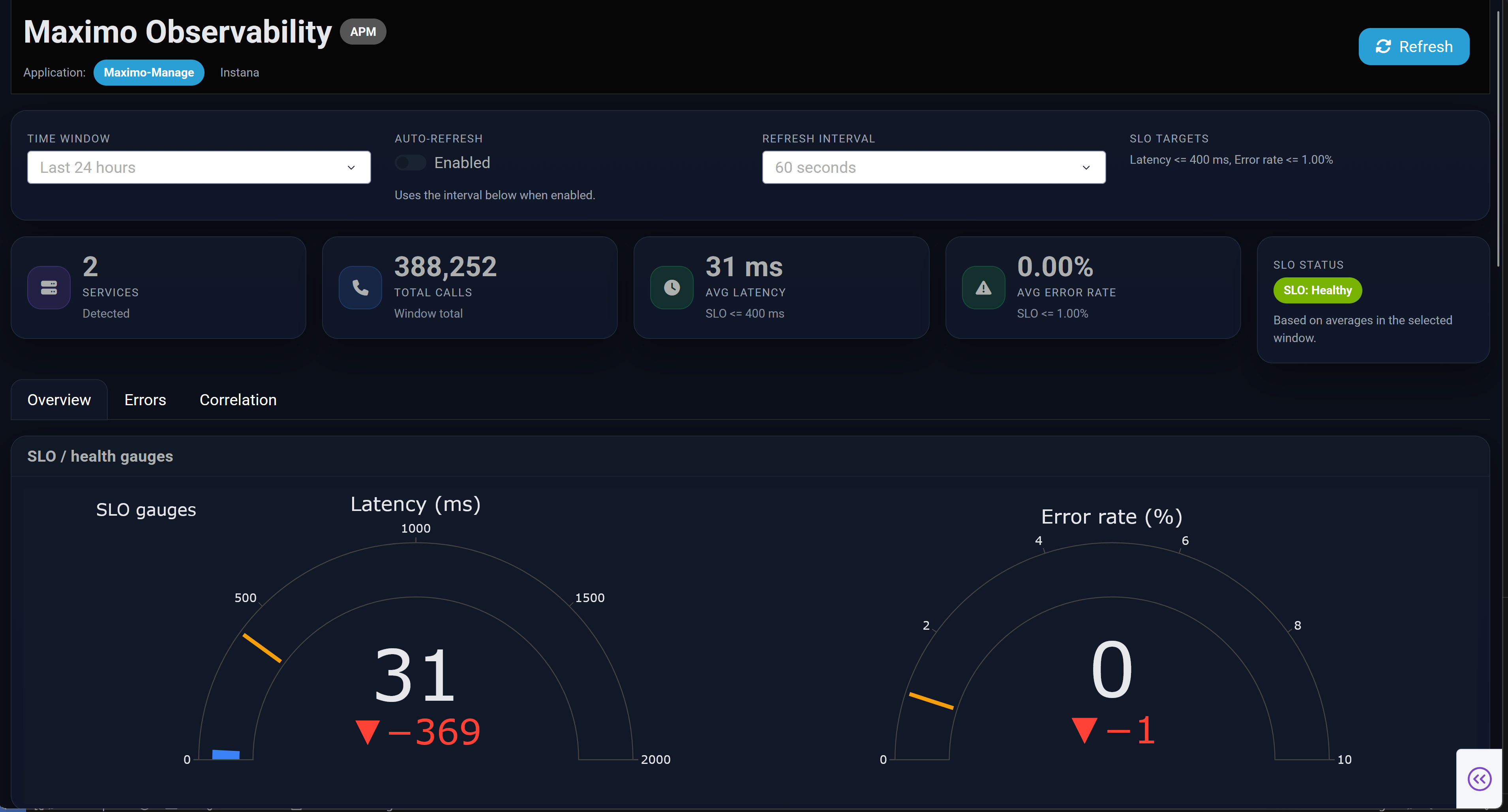Screen dimensions: 1508x812
Task: Click the Time Window dropdown chevron
Action: (x=351, y=167)
